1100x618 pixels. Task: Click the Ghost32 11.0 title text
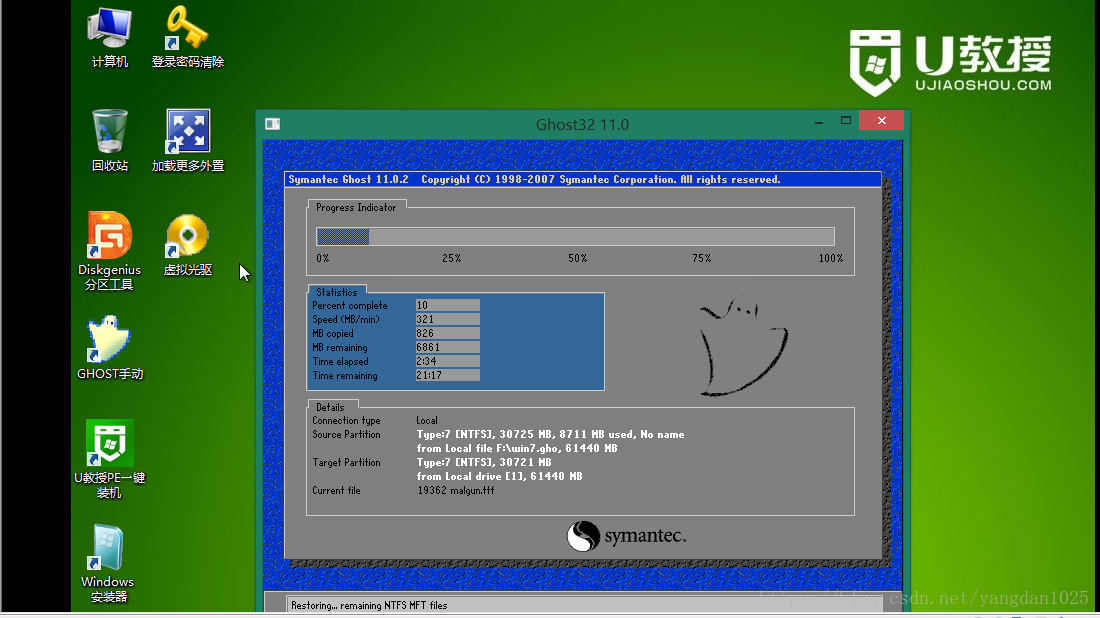point(582,124)
